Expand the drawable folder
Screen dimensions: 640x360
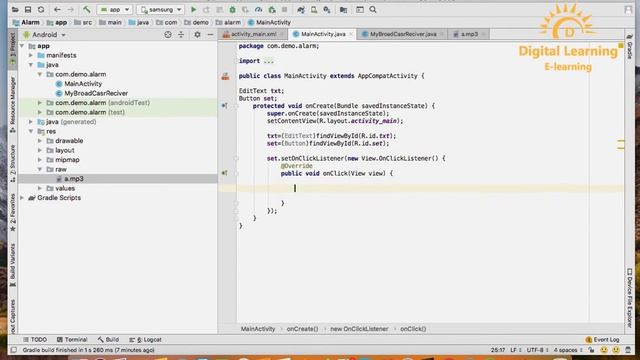(40, 140)
